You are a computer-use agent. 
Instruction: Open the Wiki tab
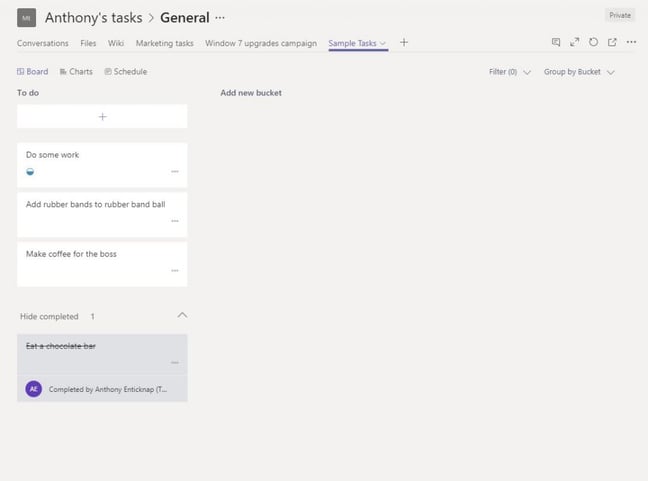116,43
